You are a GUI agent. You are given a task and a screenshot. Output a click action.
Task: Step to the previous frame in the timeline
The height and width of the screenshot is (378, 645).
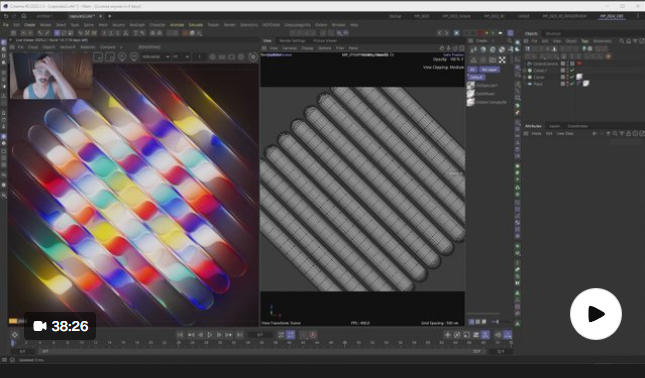click(200, 335)
